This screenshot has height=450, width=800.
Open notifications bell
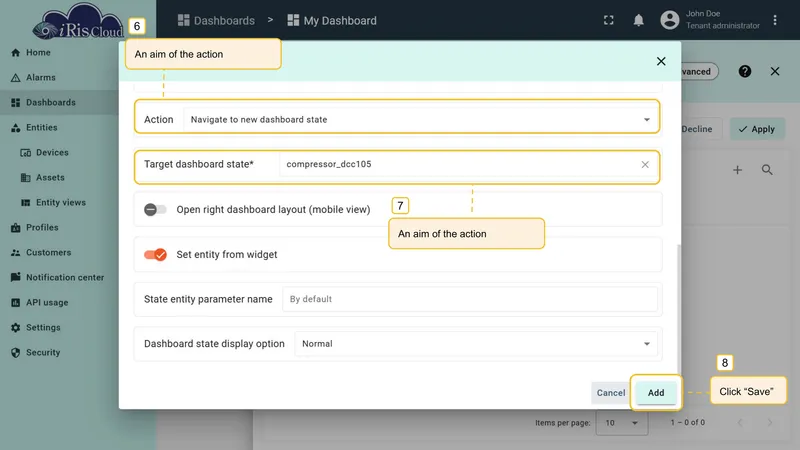pos(638,20)
